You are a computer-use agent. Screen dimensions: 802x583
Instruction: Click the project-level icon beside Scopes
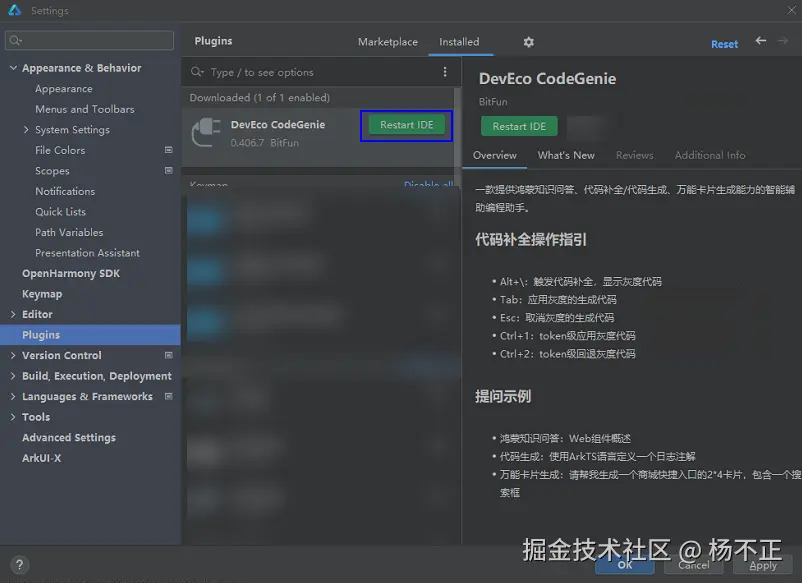click(x=168, y=170)
